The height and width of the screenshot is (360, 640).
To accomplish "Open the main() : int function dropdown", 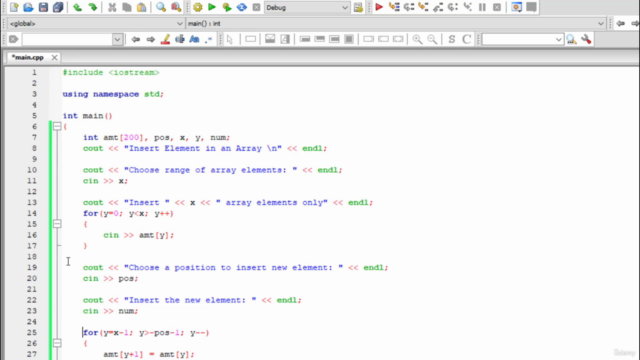I will pos(396,24).
